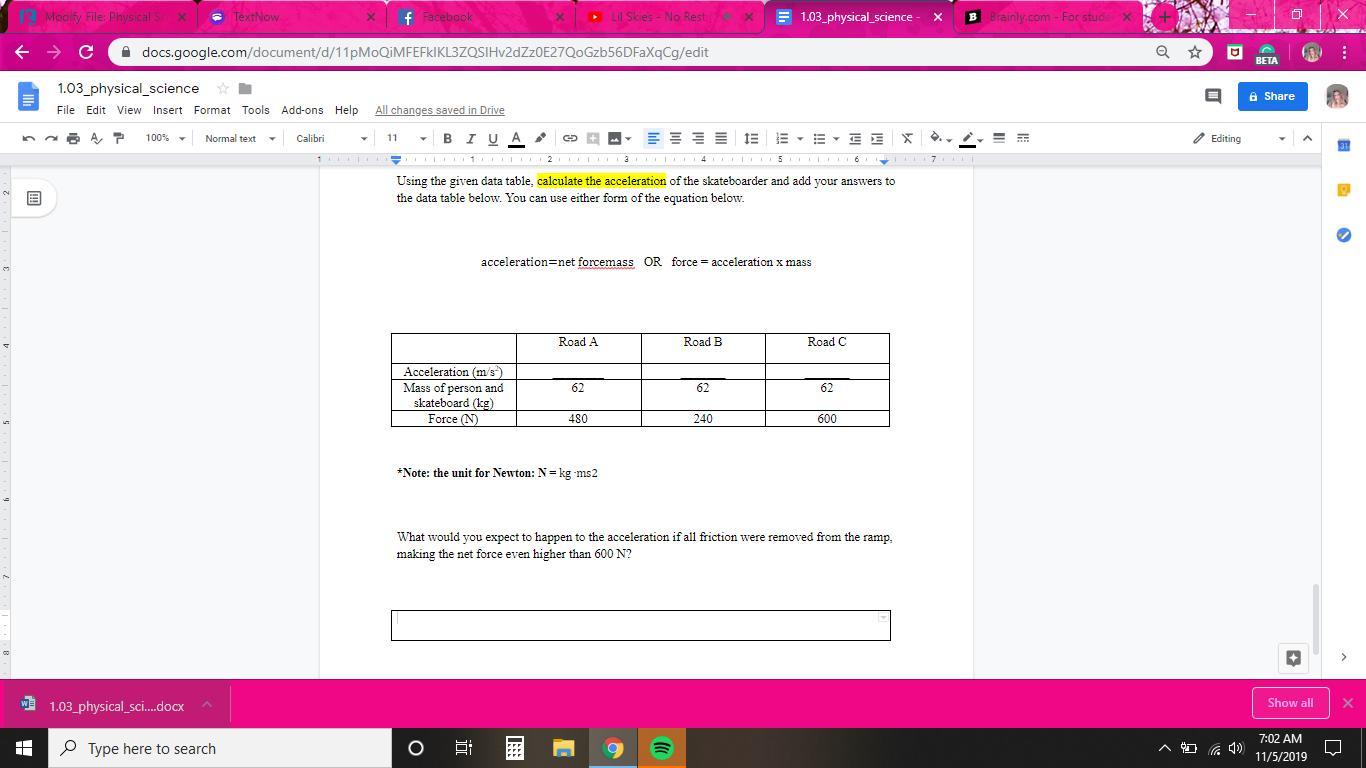
Task: Open the Insert menu
Action: point(167,110)
